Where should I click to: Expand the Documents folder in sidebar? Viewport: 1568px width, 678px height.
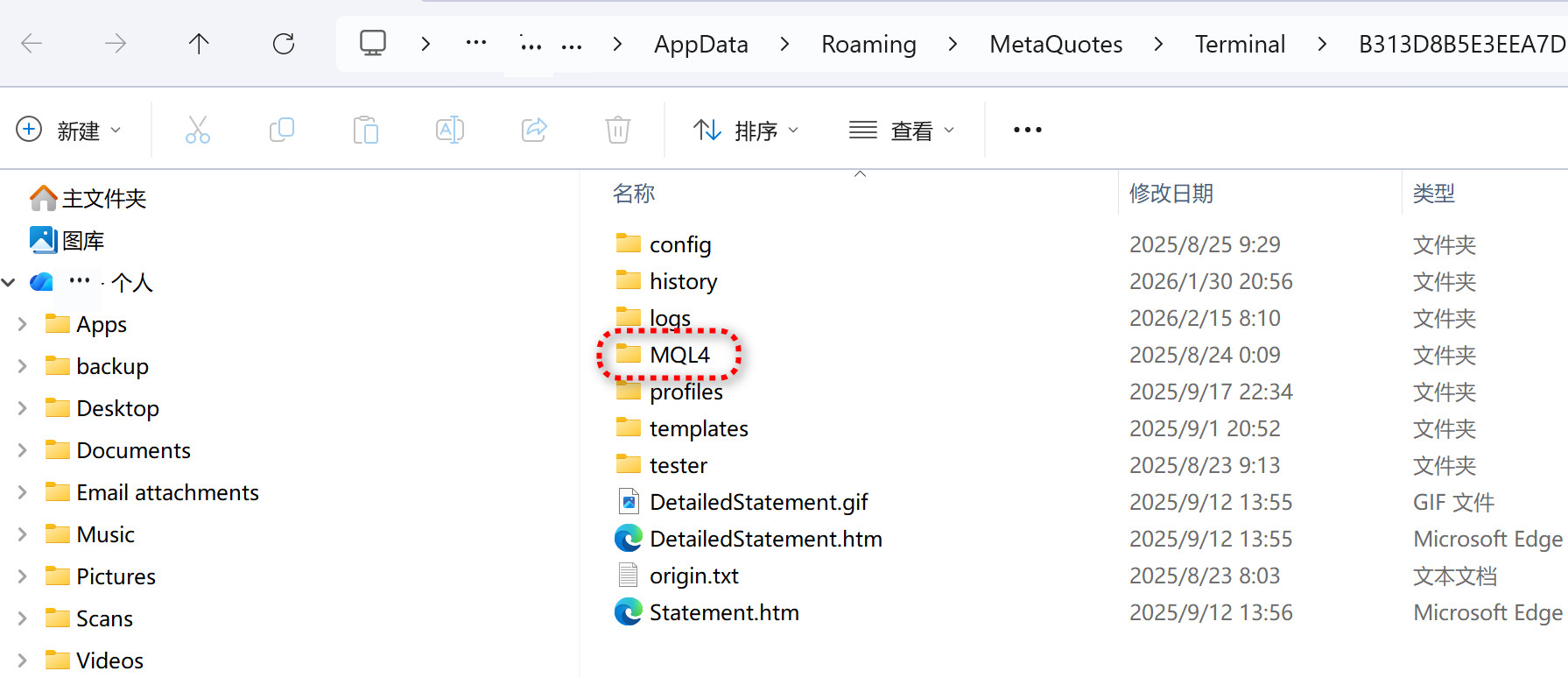tap(22, 450)
